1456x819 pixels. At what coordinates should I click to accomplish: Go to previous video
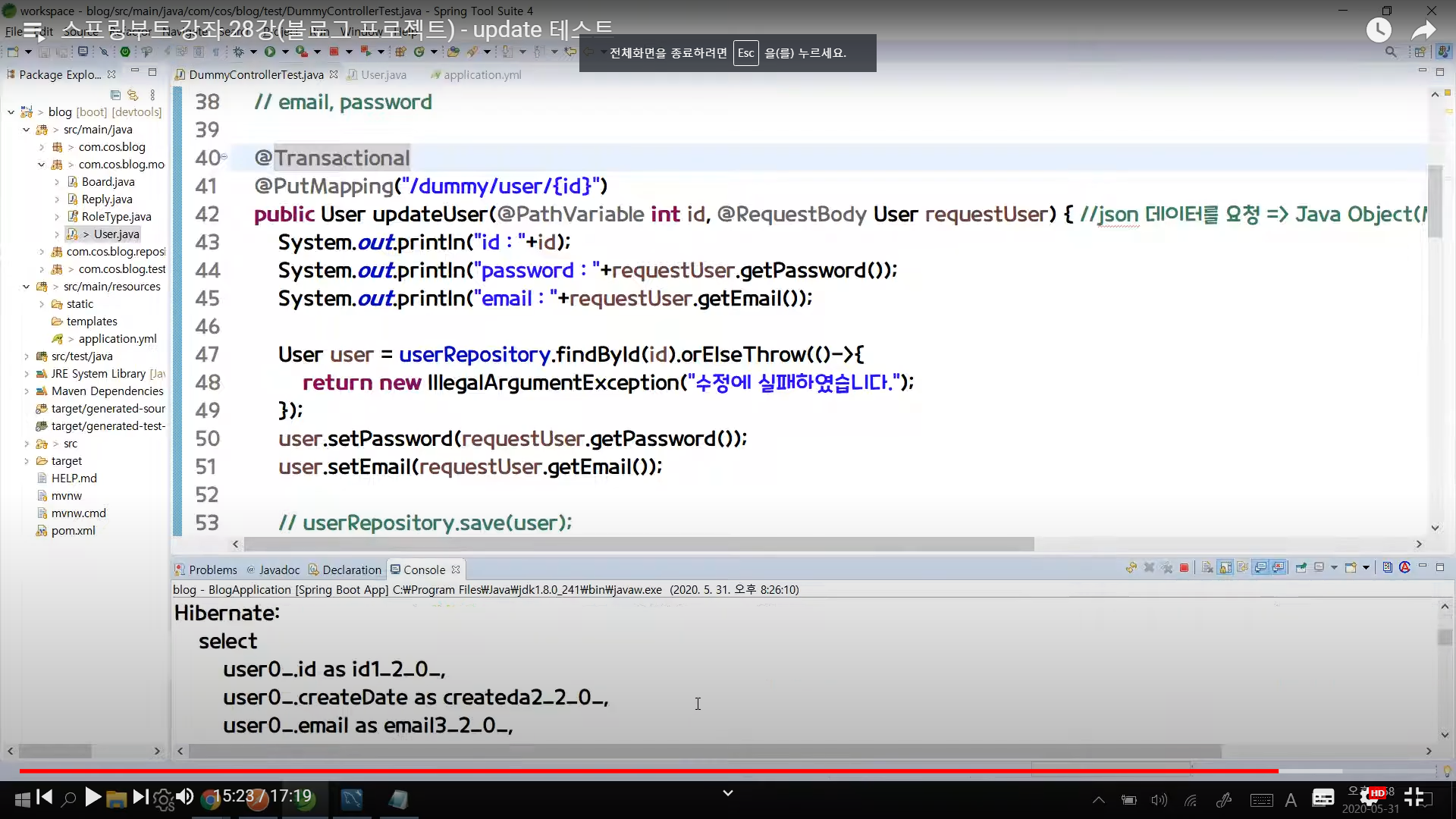pos(44,796)
